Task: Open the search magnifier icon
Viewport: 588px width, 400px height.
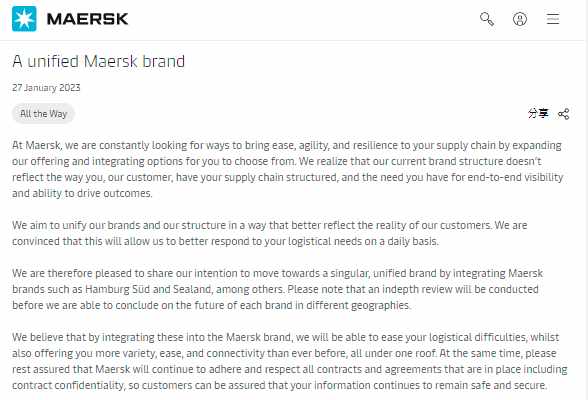Action: click(487, 19)
